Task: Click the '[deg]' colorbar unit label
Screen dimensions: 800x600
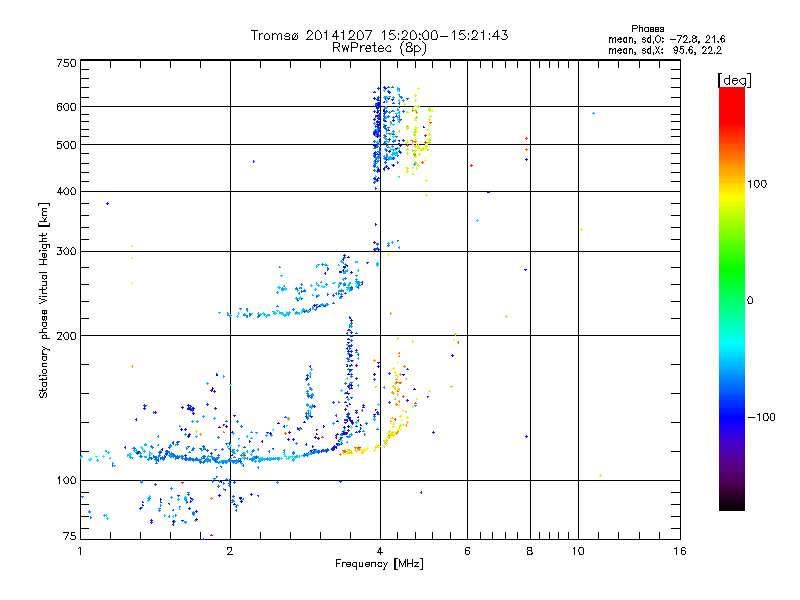Action: coord(734,80)
